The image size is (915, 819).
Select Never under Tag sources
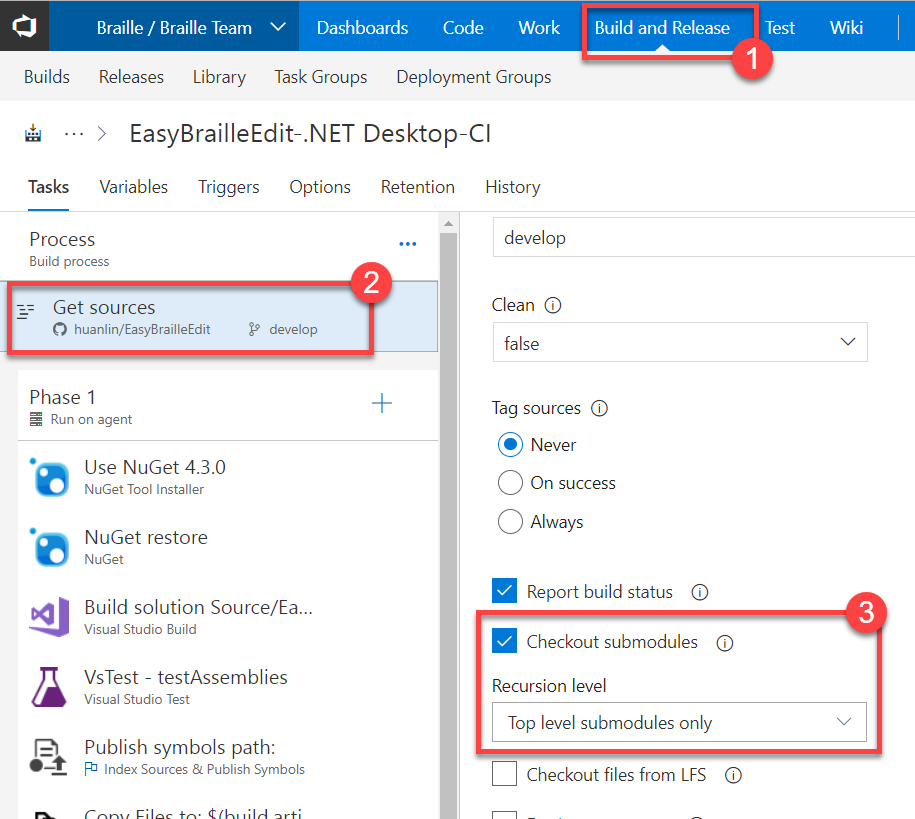coord(510,445)
